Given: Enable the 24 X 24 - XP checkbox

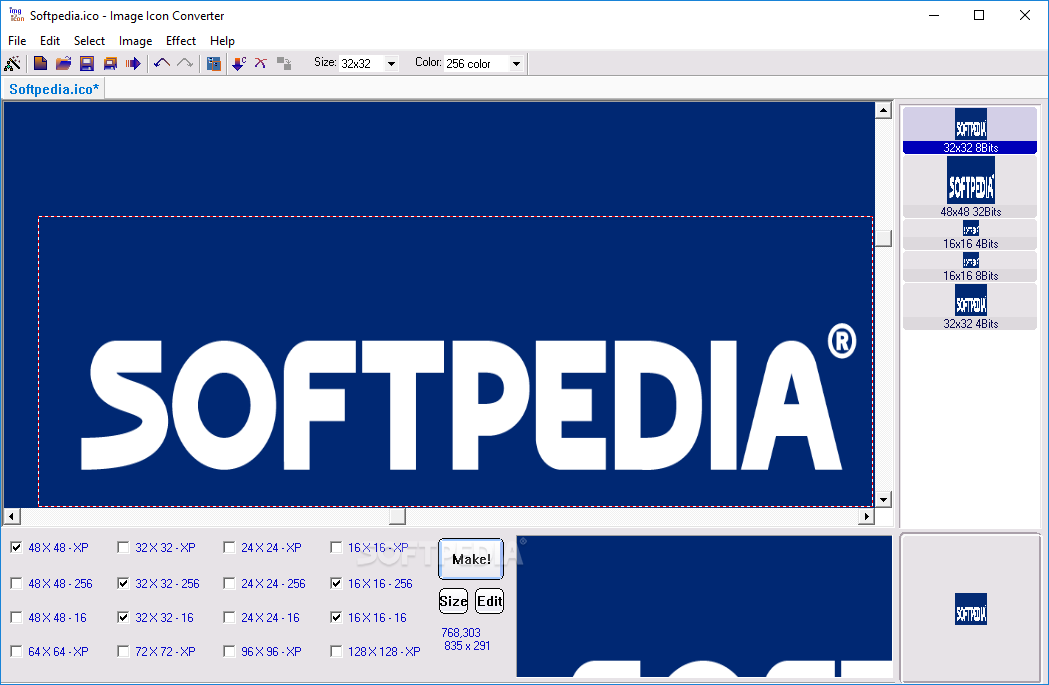Looking at the screenshot, I should pyautogui.click(x=229, y=548).
